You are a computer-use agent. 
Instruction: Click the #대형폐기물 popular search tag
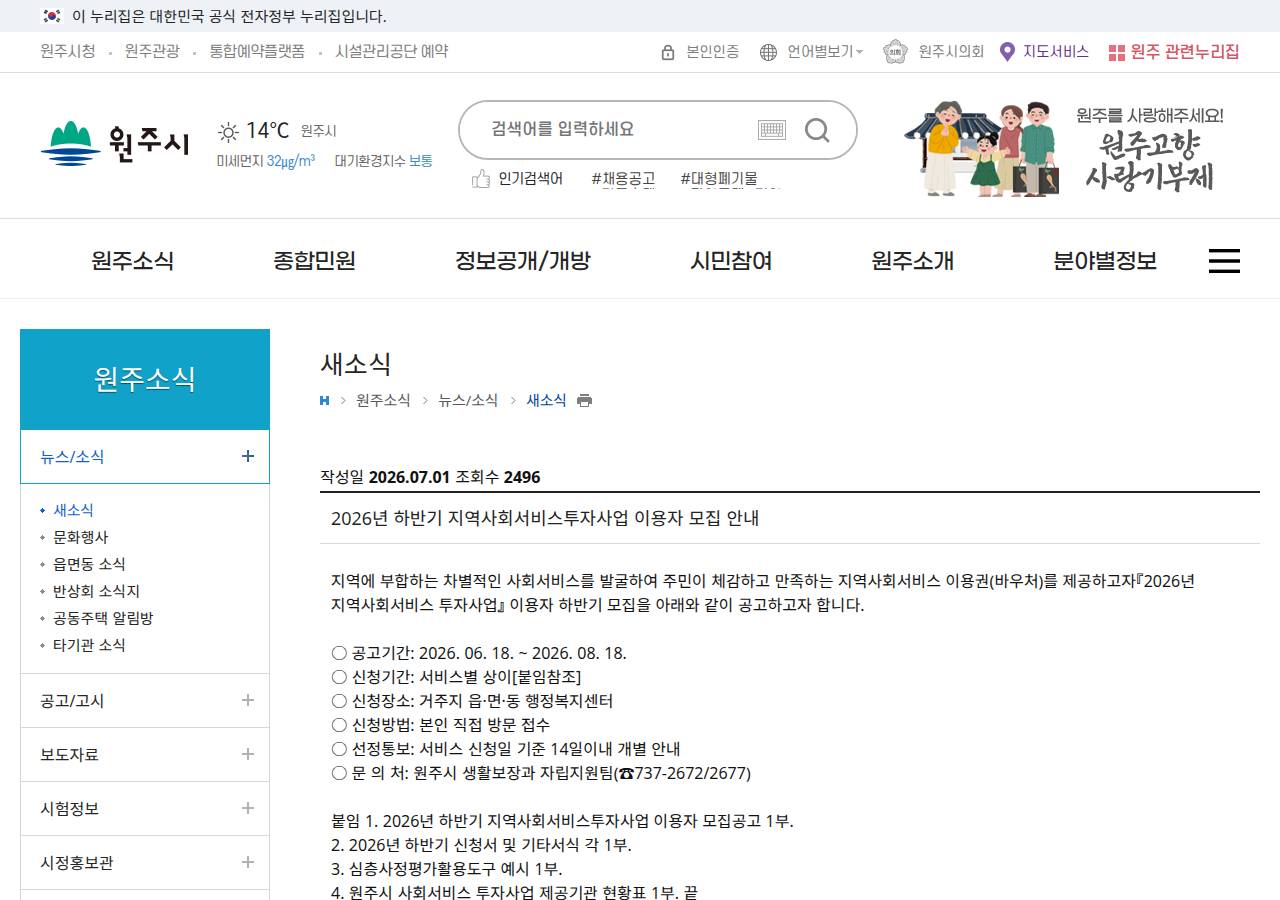(719, 179)
